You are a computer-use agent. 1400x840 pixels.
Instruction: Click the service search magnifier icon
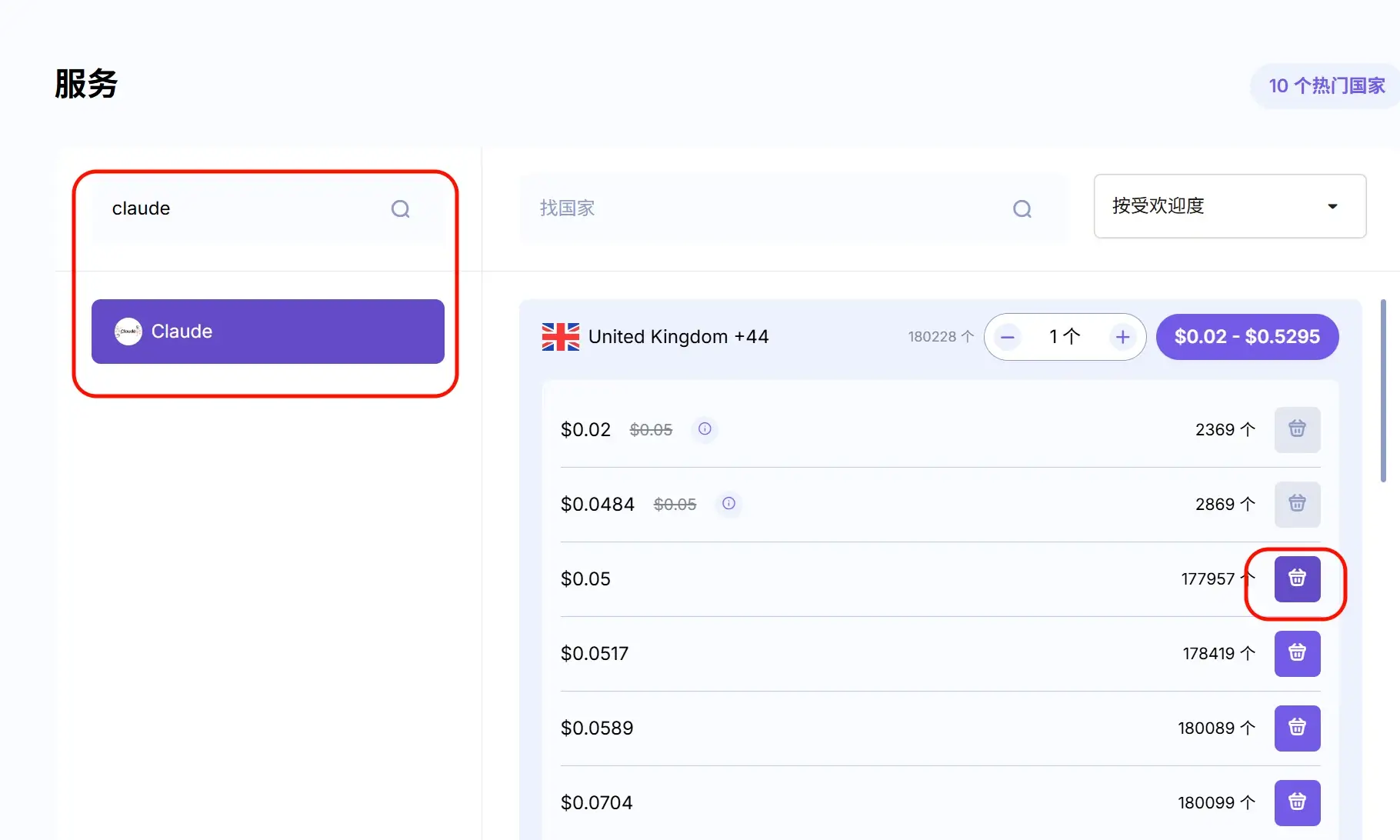click(400, 208)
